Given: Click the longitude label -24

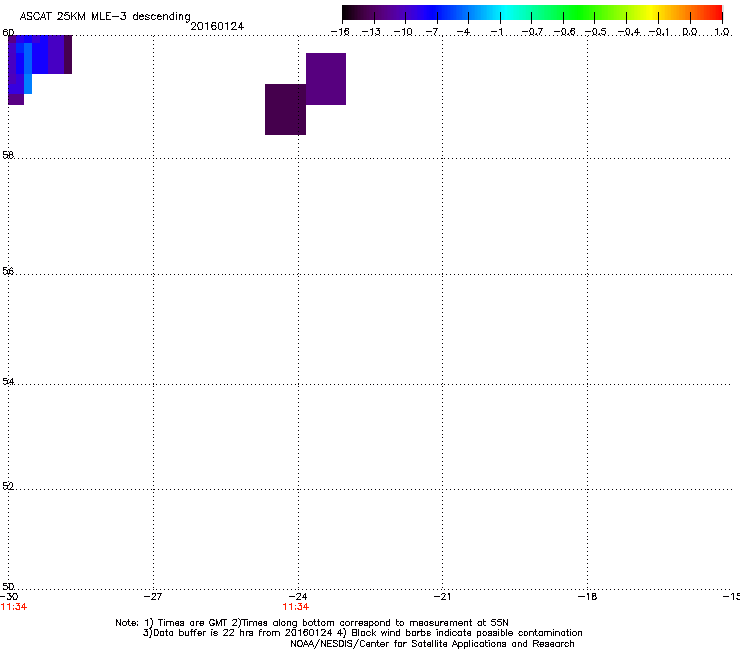Looking at the screenshot, I should pos(298,597).
